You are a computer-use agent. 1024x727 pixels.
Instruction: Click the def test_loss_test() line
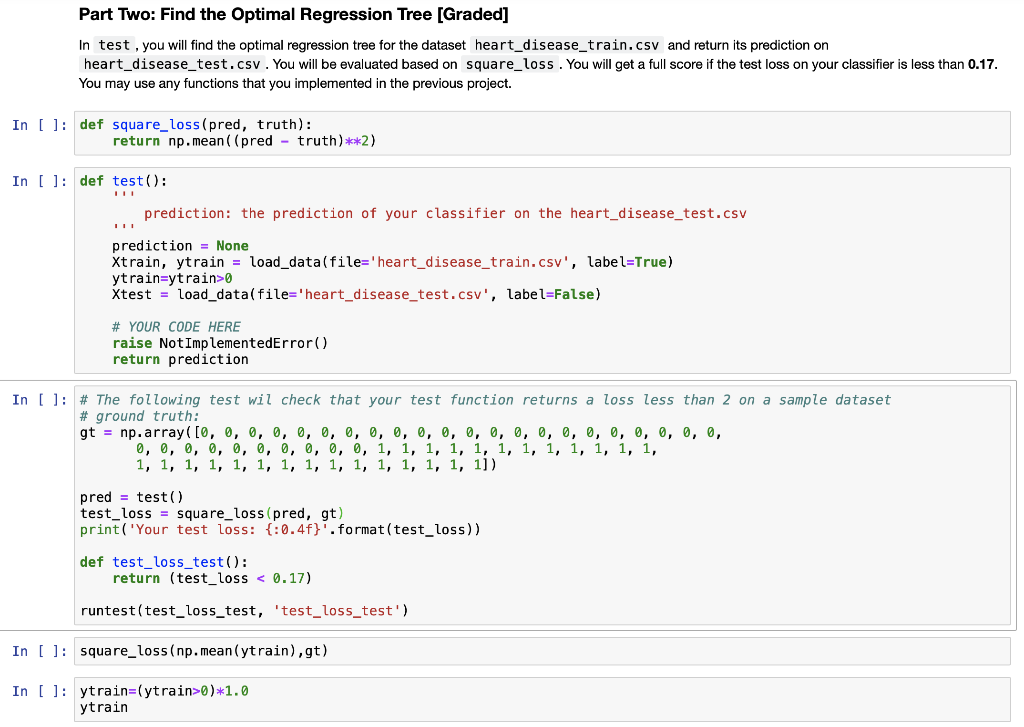click(165, 561)
